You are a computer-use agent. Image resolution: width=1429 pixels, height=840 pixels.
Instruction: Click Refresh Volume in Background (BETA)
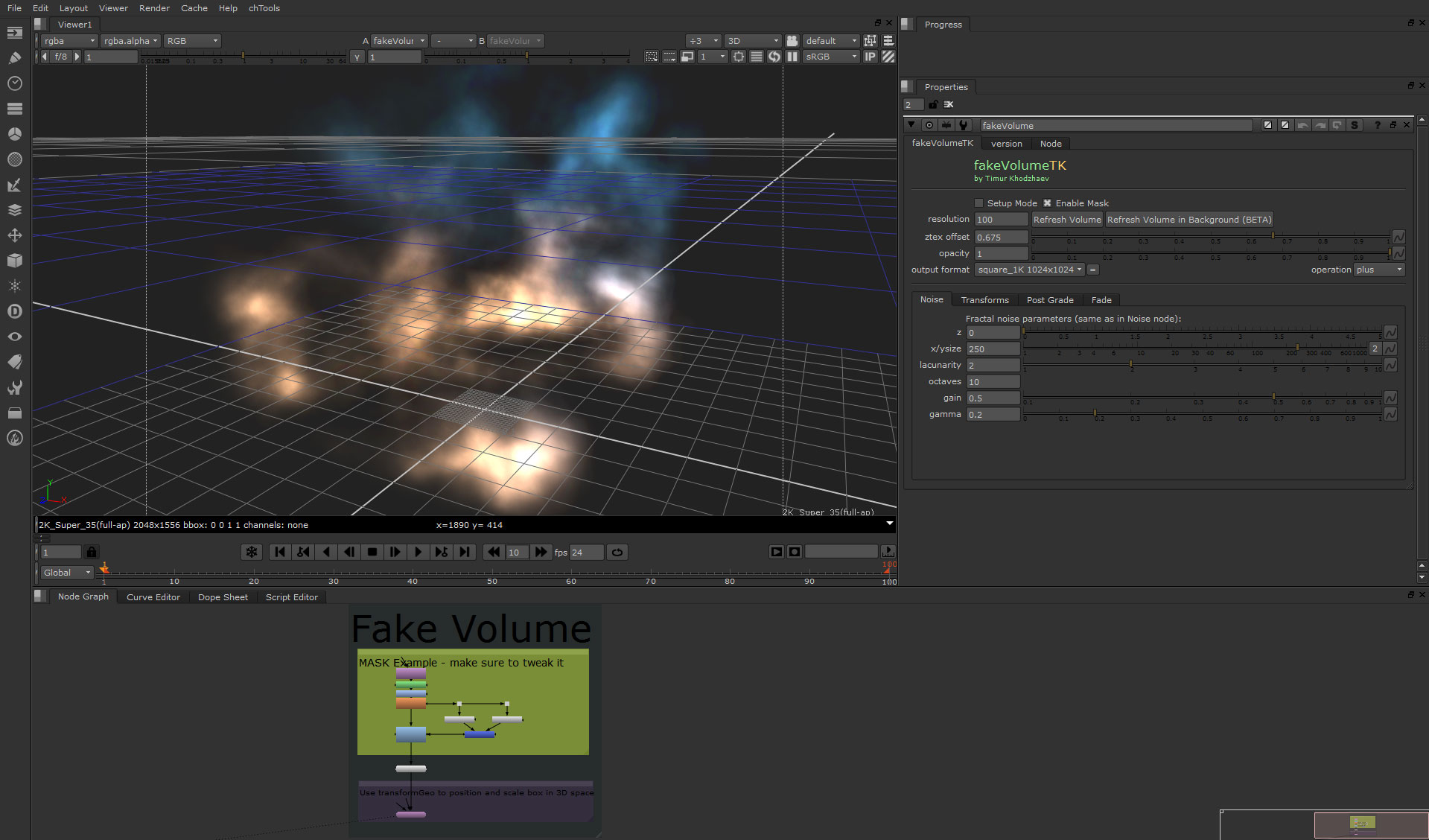pos(1188,220)
